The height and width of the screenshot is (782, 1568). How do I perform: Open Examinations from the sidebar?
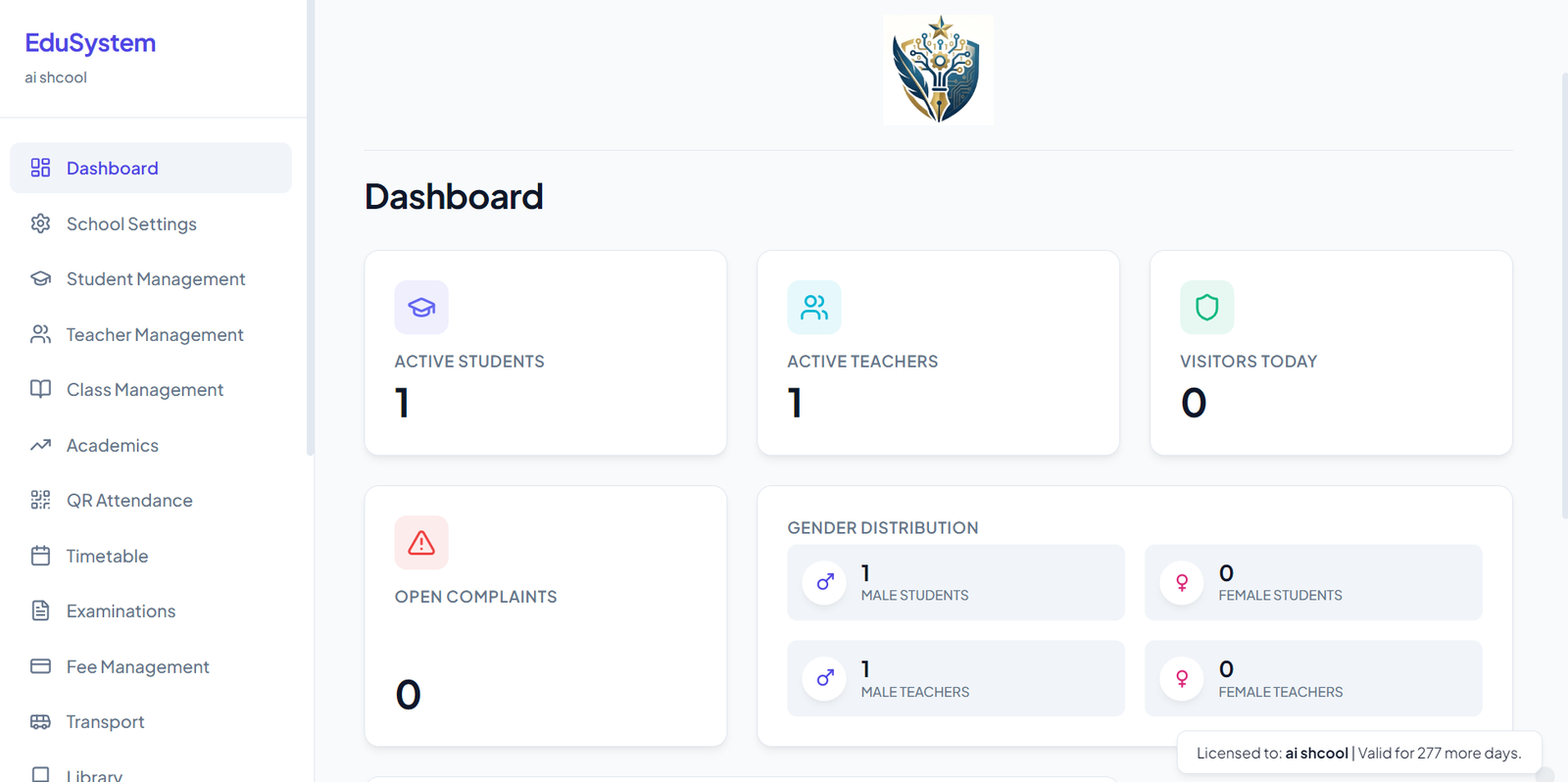pyautogui.click(x=151, y=611)
